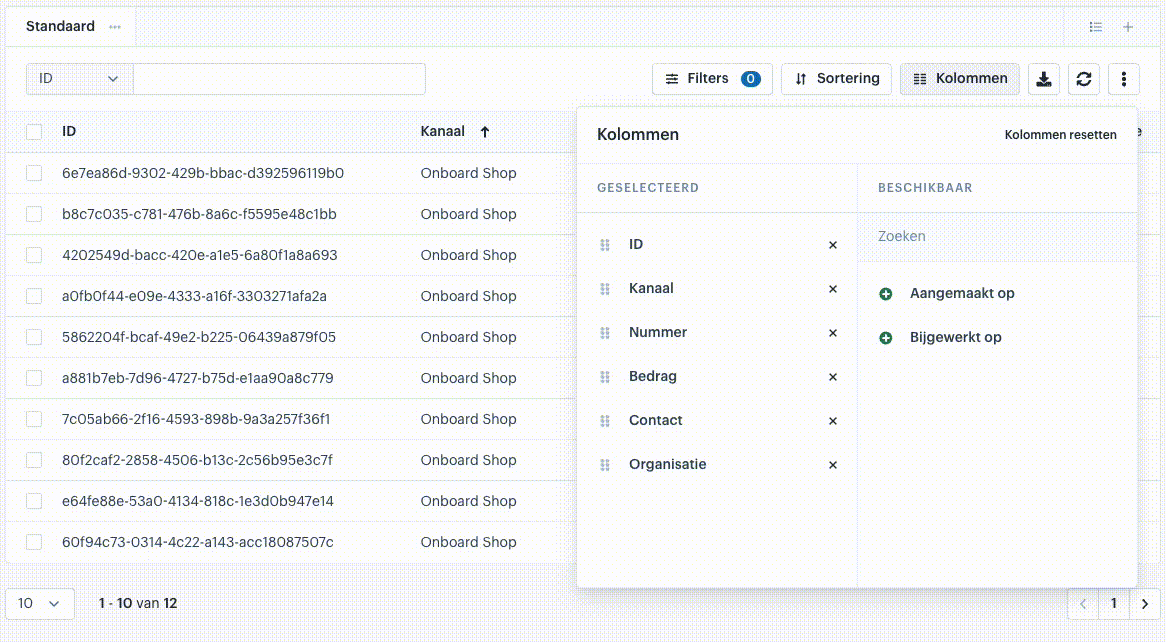This screenshot has width=1166, height=642.
Task: Click the ID column header
Action: point(69,132)
